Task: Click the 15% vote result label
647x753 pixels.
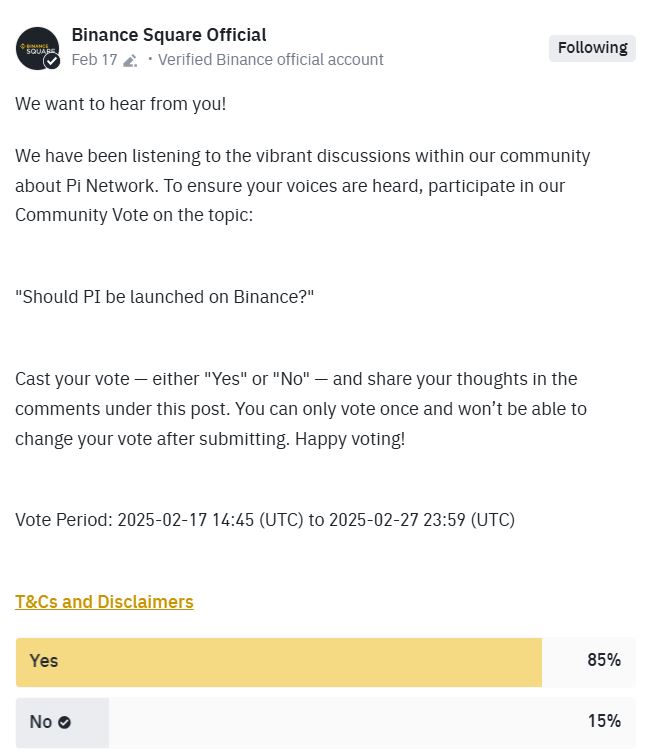Action: pos(604,721)
